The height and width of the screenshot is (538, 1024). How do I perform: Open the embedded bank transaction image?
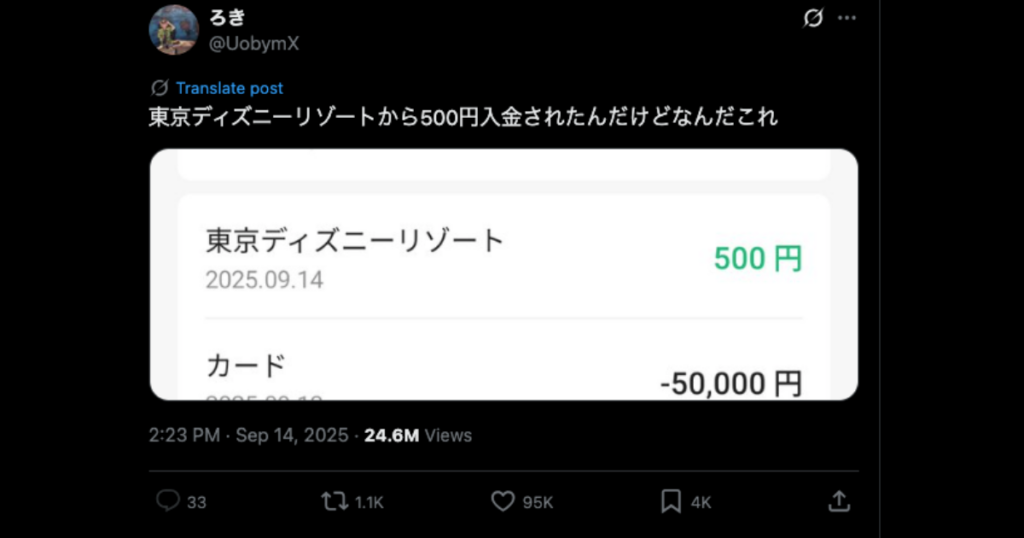tap(504, 274)
